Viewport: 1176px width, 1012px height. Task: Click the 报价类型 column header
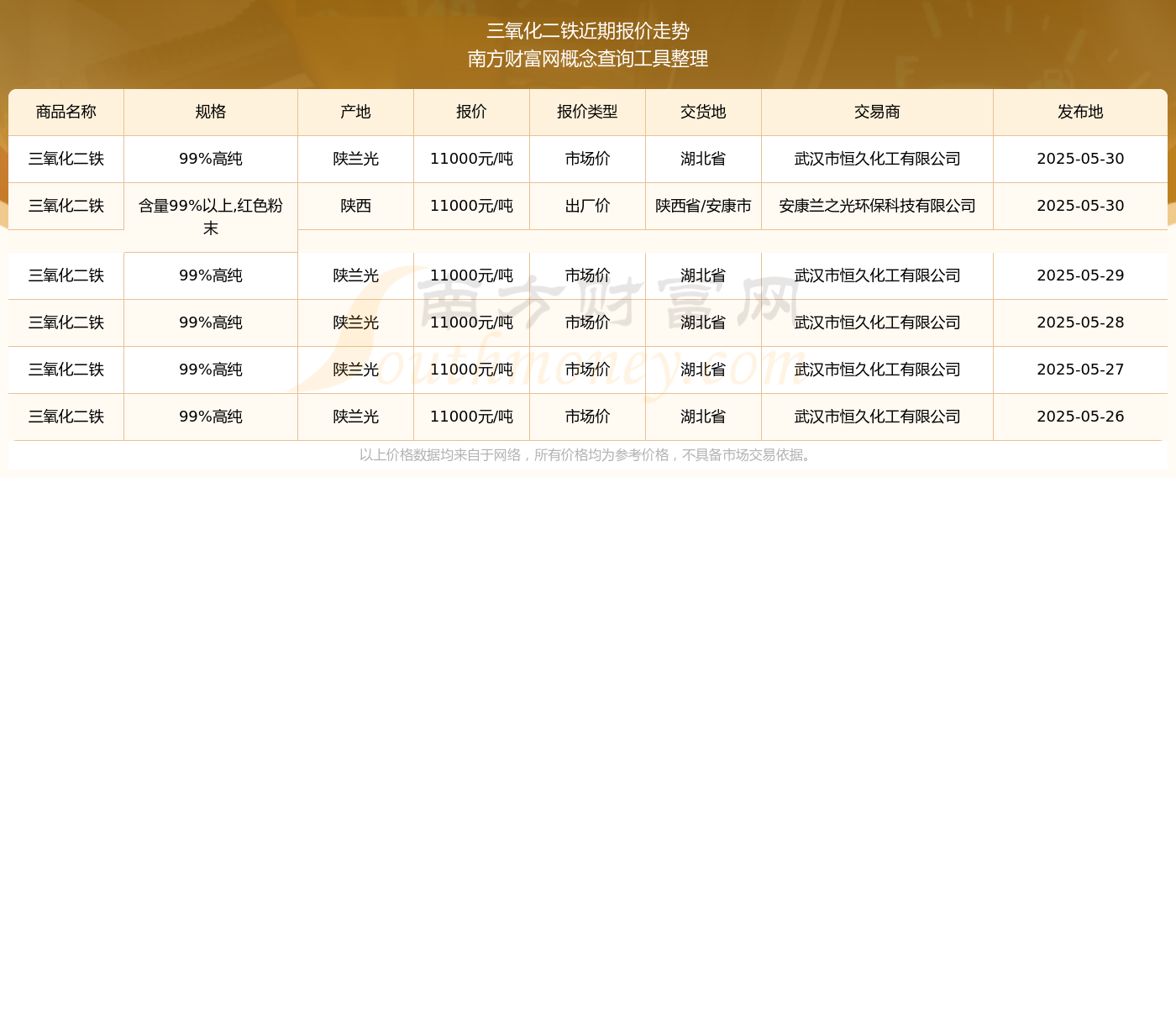tap(588, 112)
